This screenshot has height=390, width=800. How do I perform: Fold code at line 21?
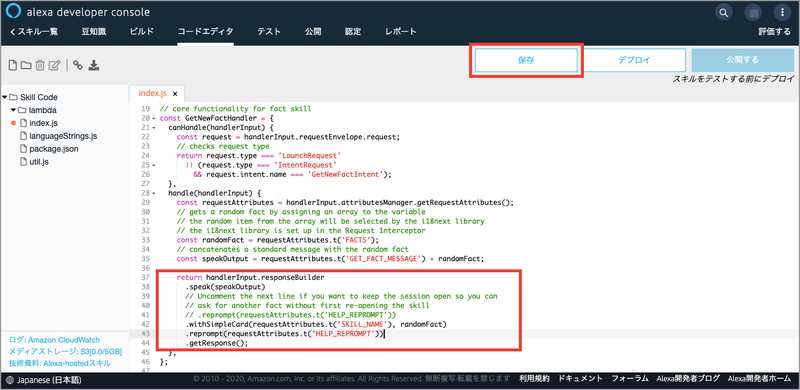point(154,127)
